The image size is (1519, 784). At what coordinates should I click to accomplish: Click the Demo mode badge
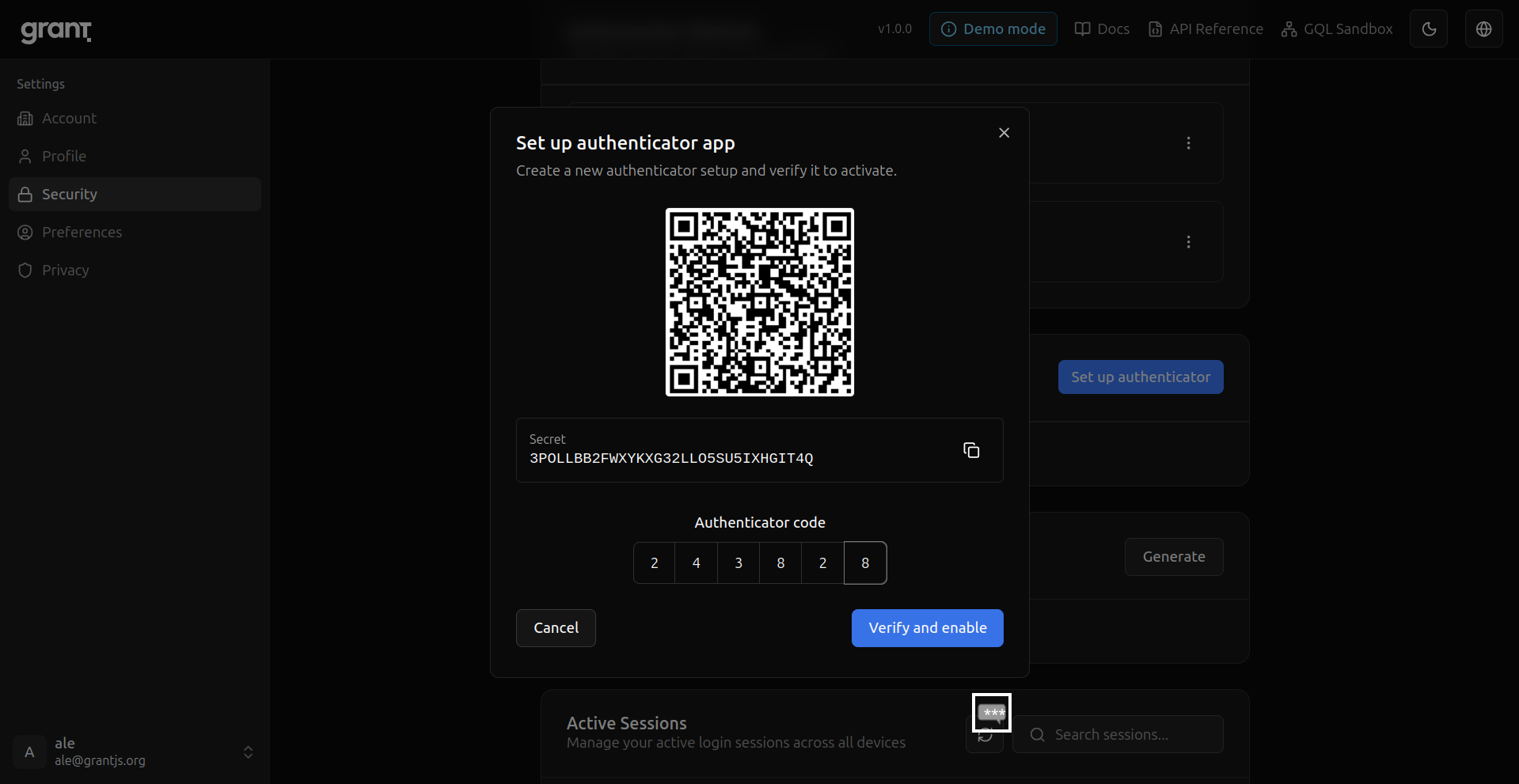coord(993,29)
